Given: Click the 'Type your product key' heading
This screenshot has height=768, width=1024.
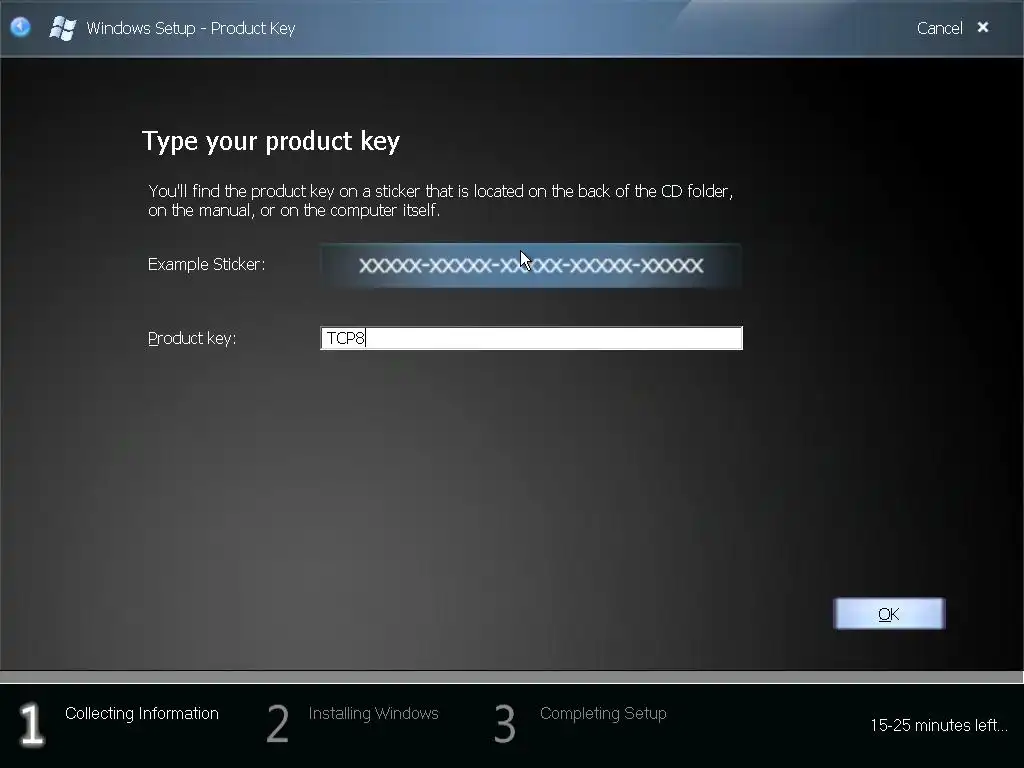Looking at the screenshot, I should pos(270,141).
